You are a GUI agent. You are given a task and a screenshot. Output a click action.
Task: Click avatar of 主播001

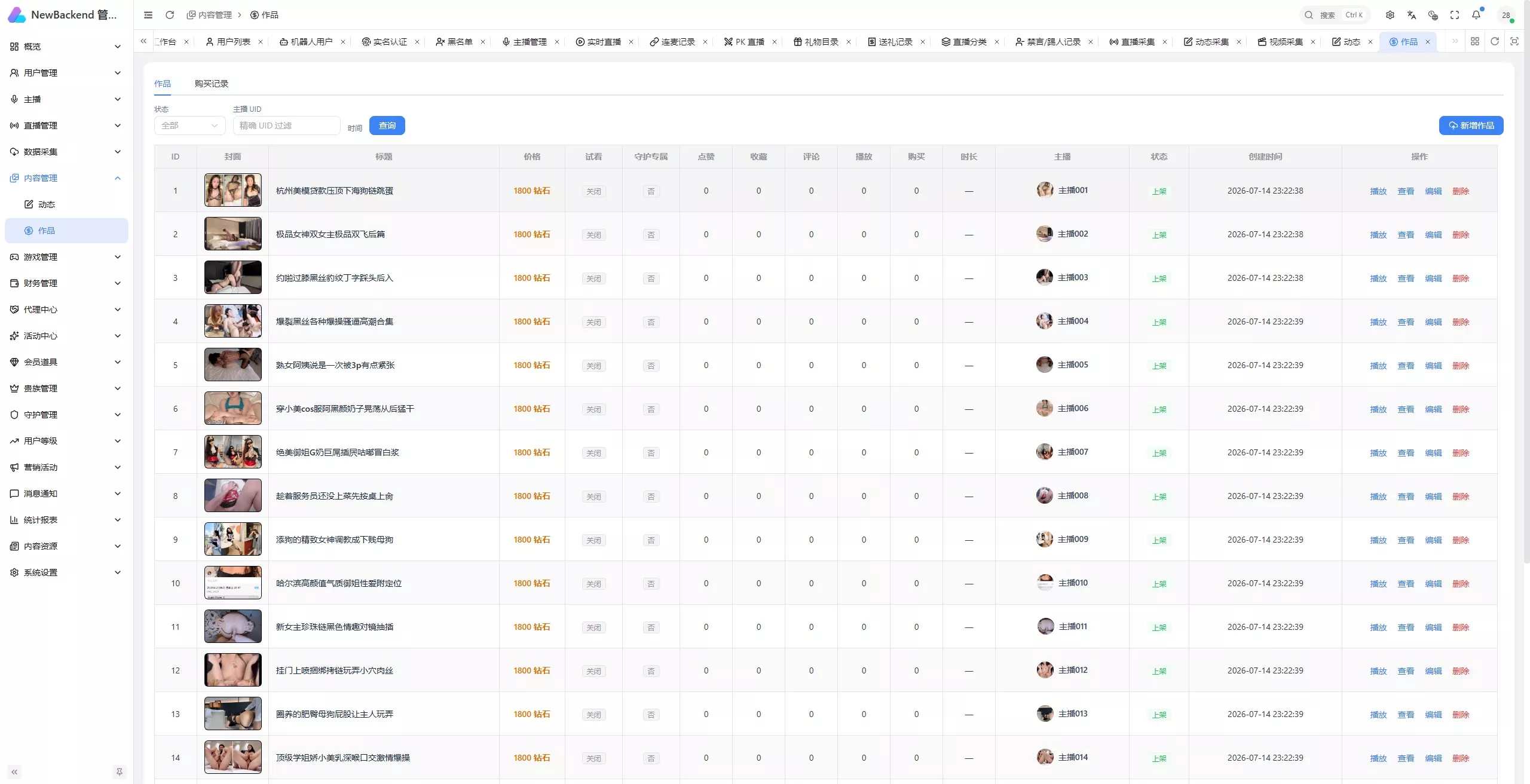1045,190
